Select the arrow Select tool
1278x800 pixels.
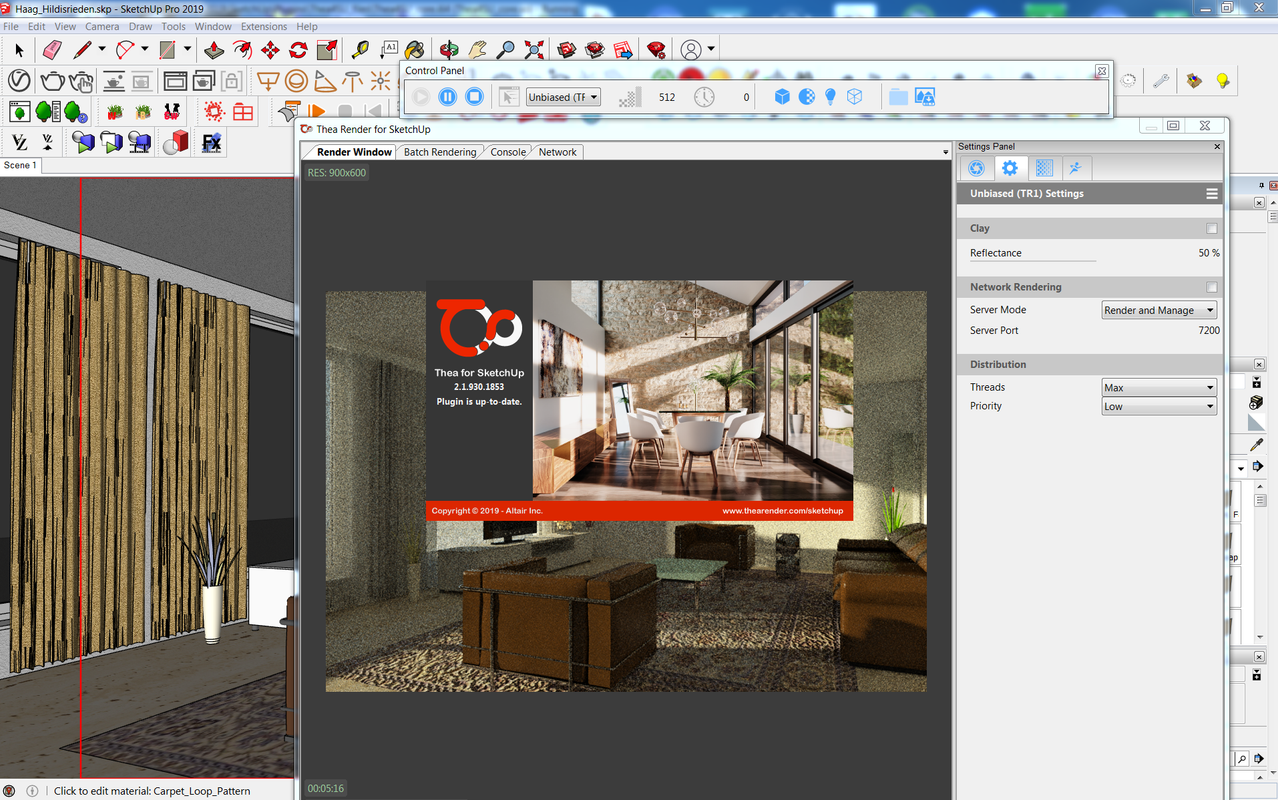(19, 49)
